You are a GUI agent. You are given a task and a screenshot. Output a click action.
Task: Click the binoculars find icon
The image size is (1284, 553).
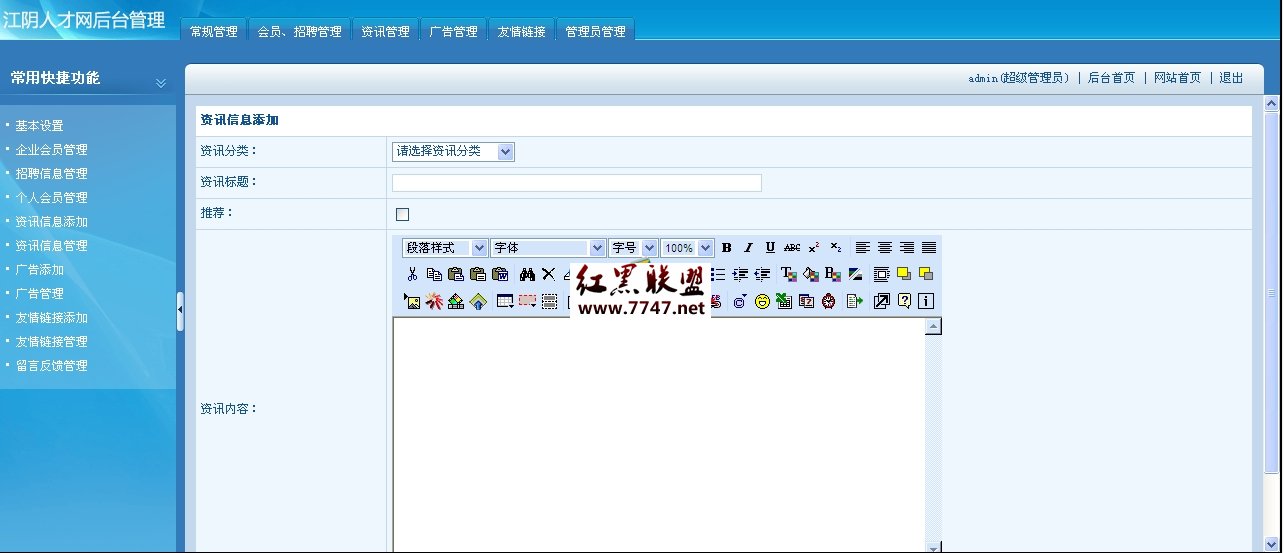click(527, 274)
